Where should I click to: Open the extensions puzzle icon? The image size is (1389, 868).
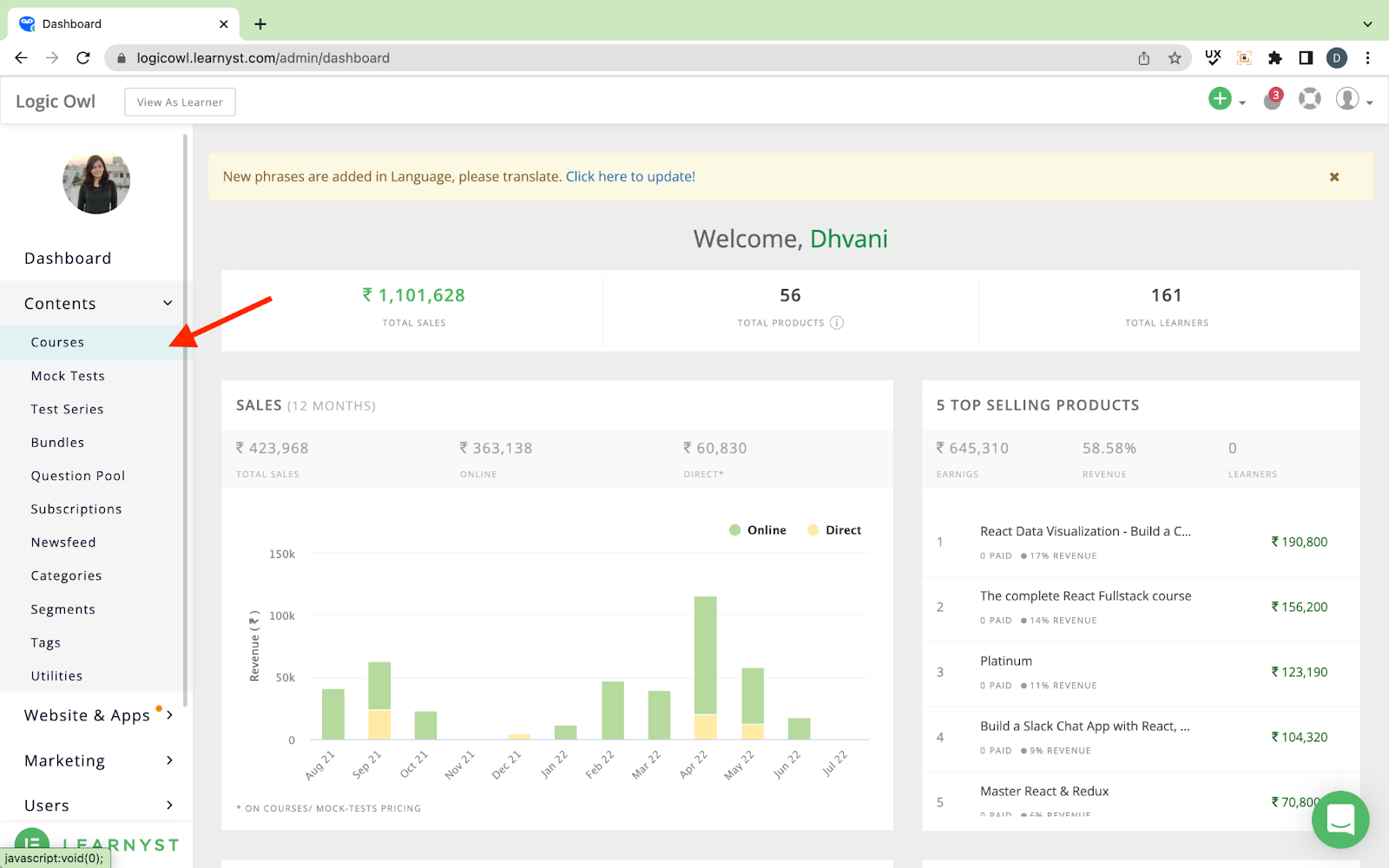[1274, 58]
